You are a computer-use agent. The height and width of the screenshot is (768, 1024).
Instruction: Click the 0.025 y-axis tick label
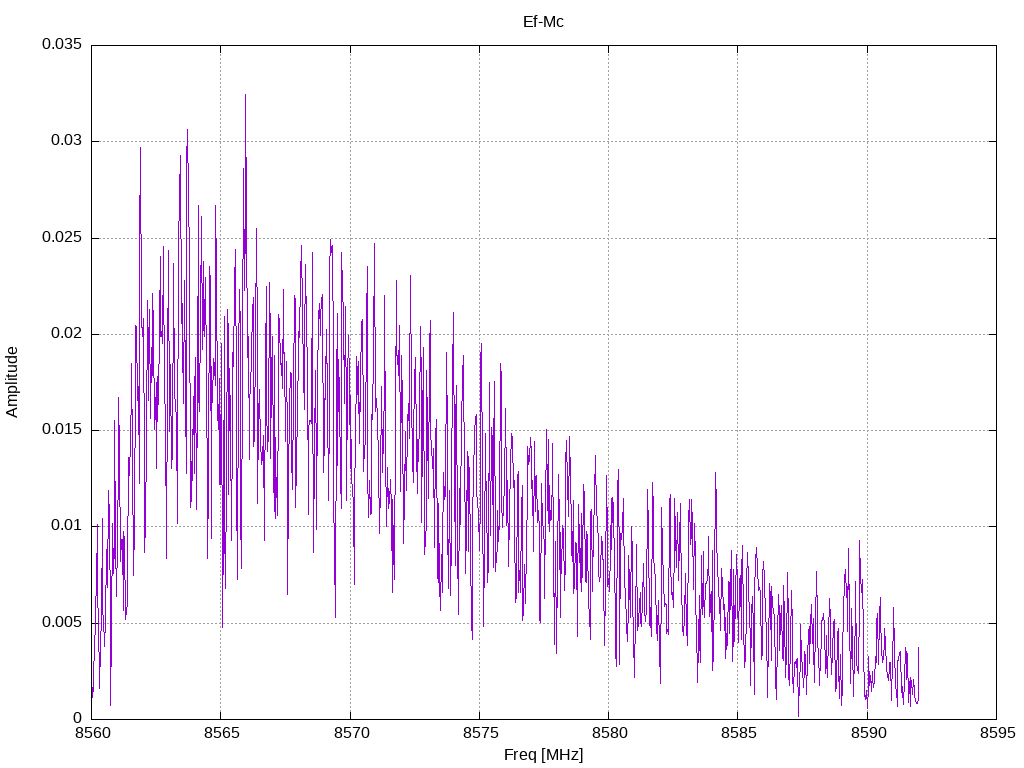pyautogui.click(x=62, y=237)
